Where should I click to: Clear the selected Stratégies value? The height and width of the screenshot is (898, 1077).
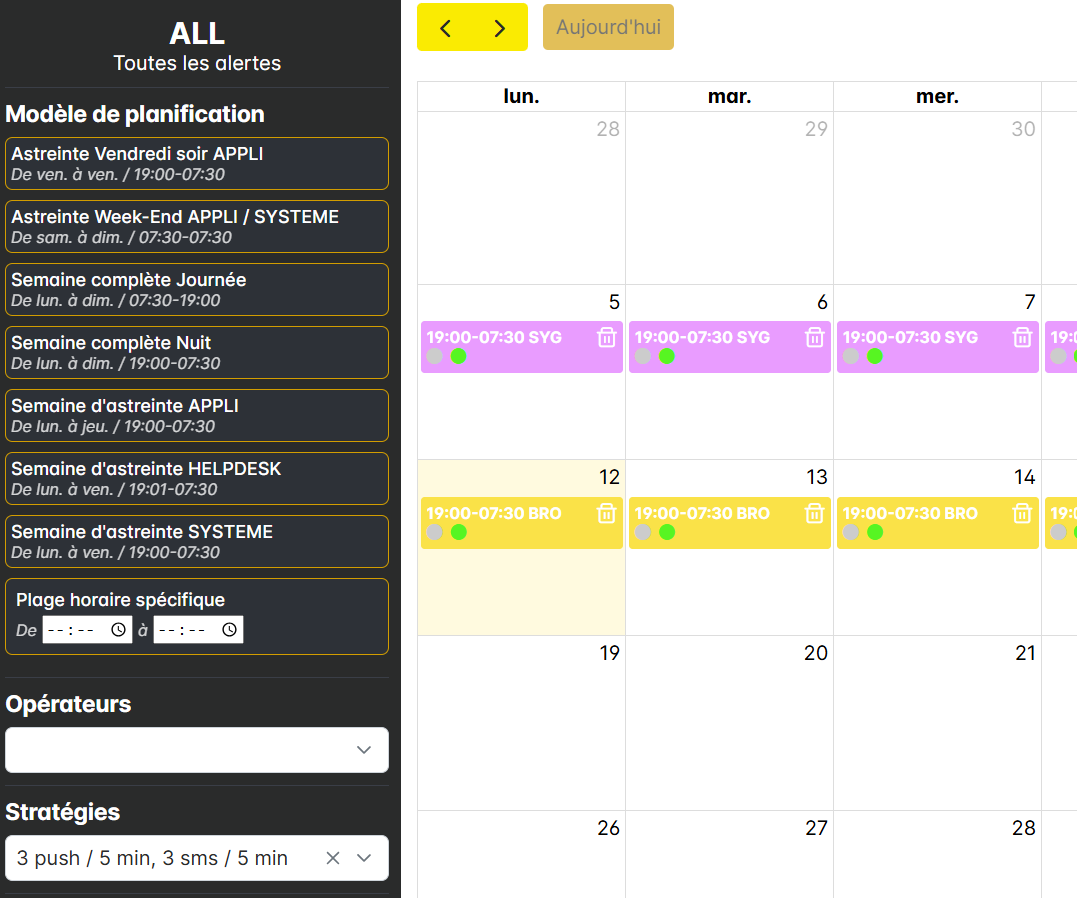[333, 857]
